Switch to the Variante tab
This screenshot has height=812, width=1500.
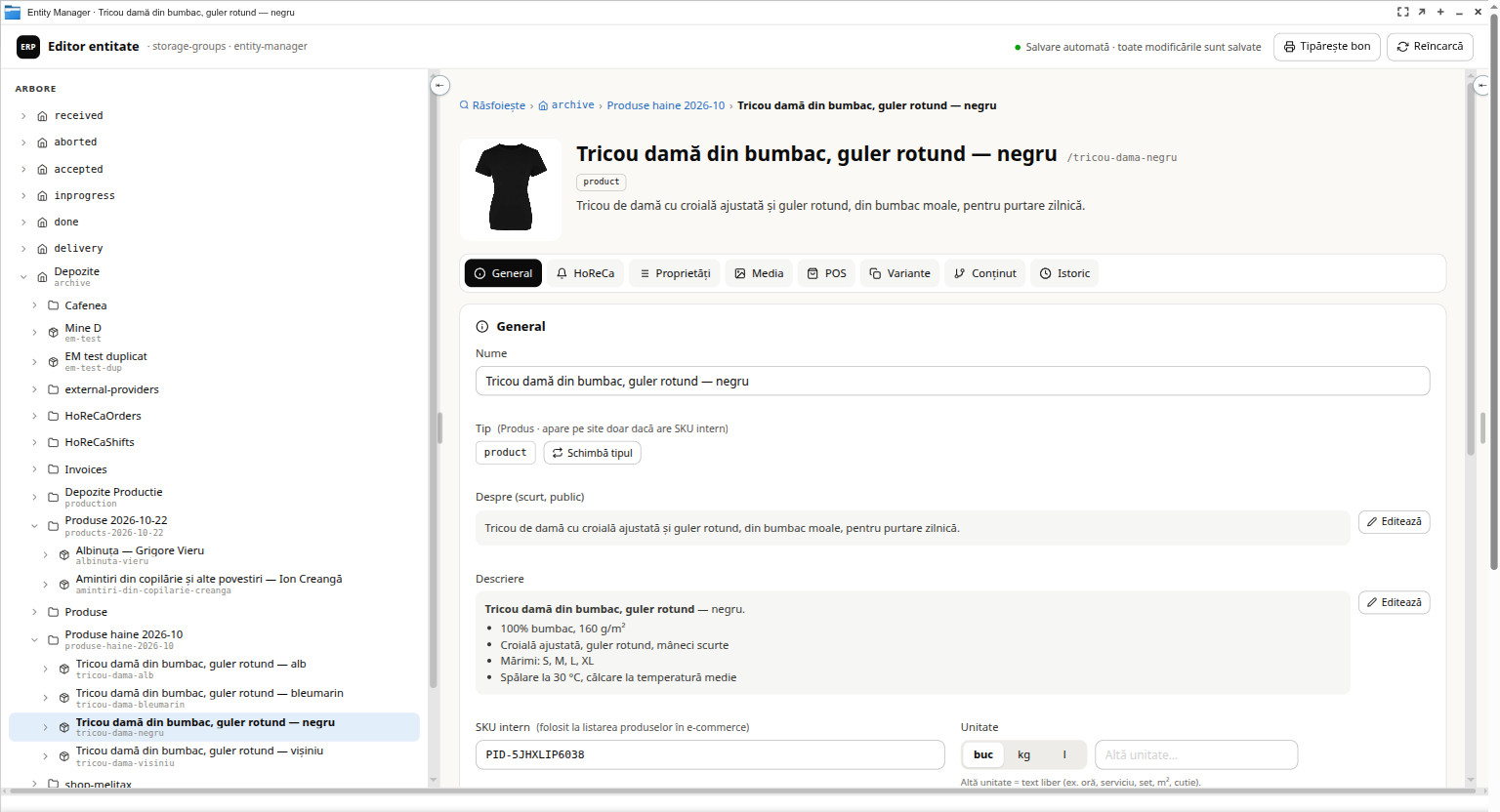(899, 273)
